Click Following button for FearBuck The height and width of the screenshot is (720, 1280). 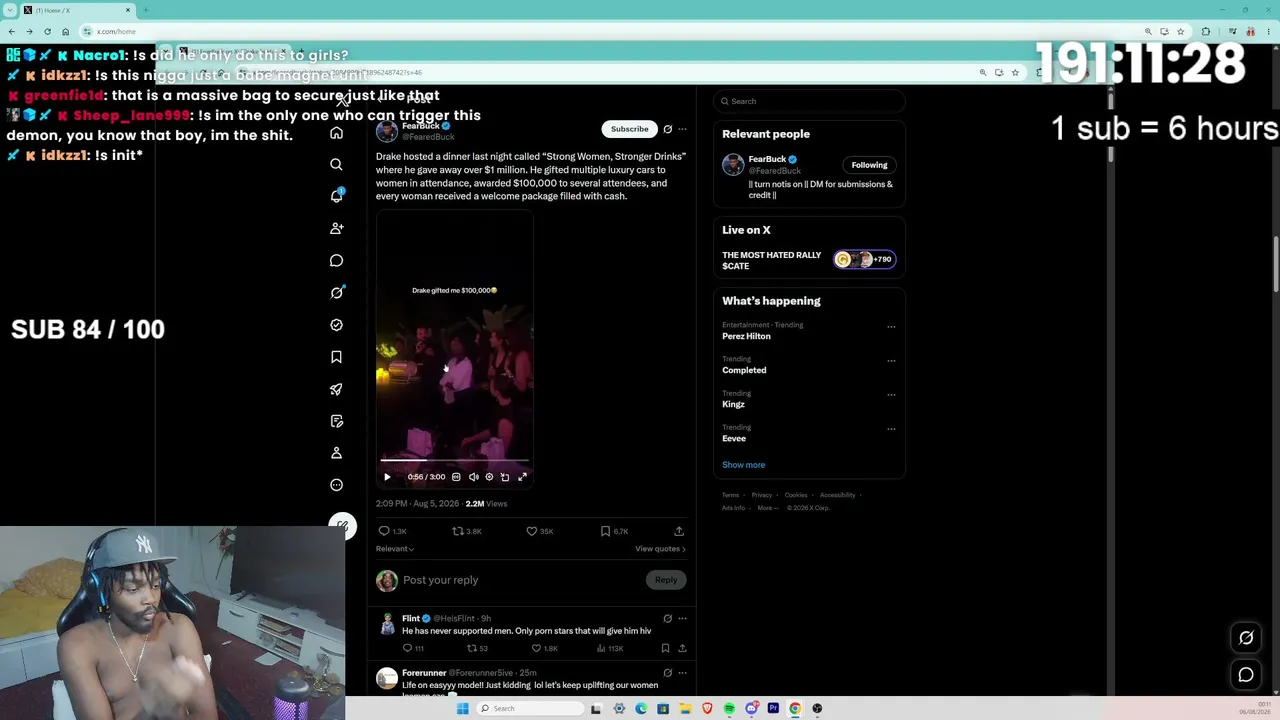tap(869, 165)
